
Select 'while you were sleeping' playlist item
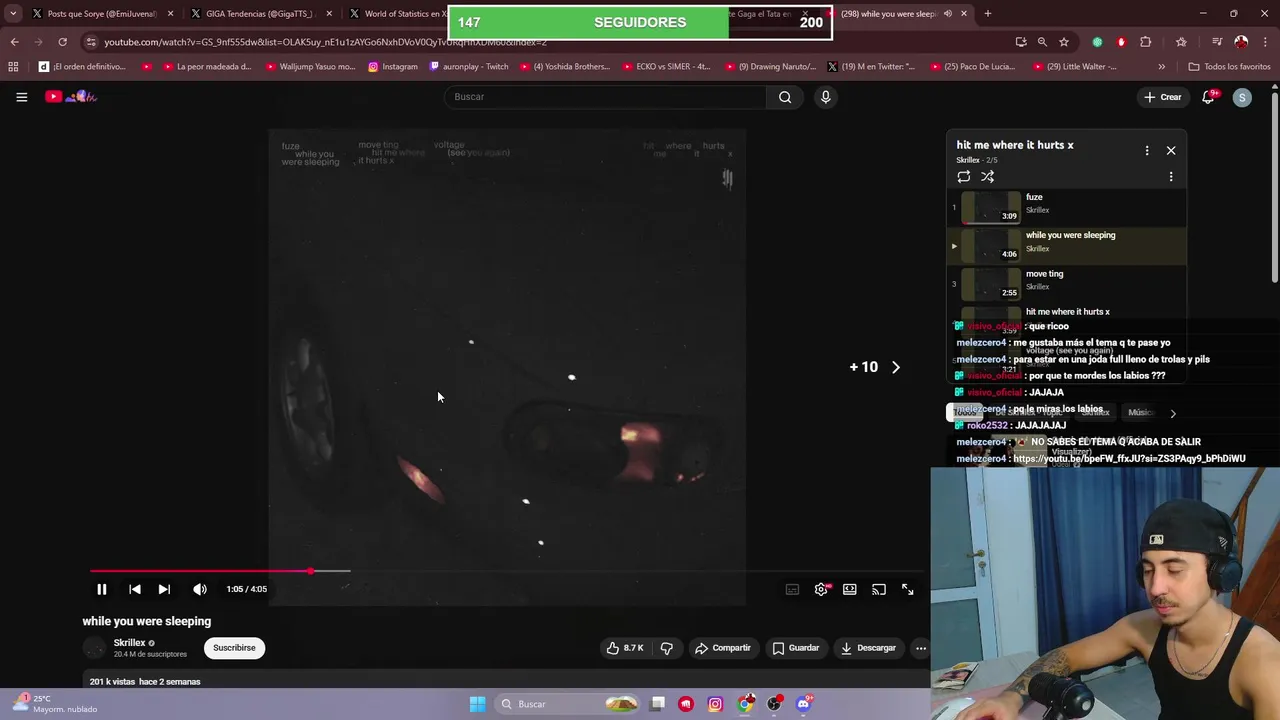(1067, 245)
